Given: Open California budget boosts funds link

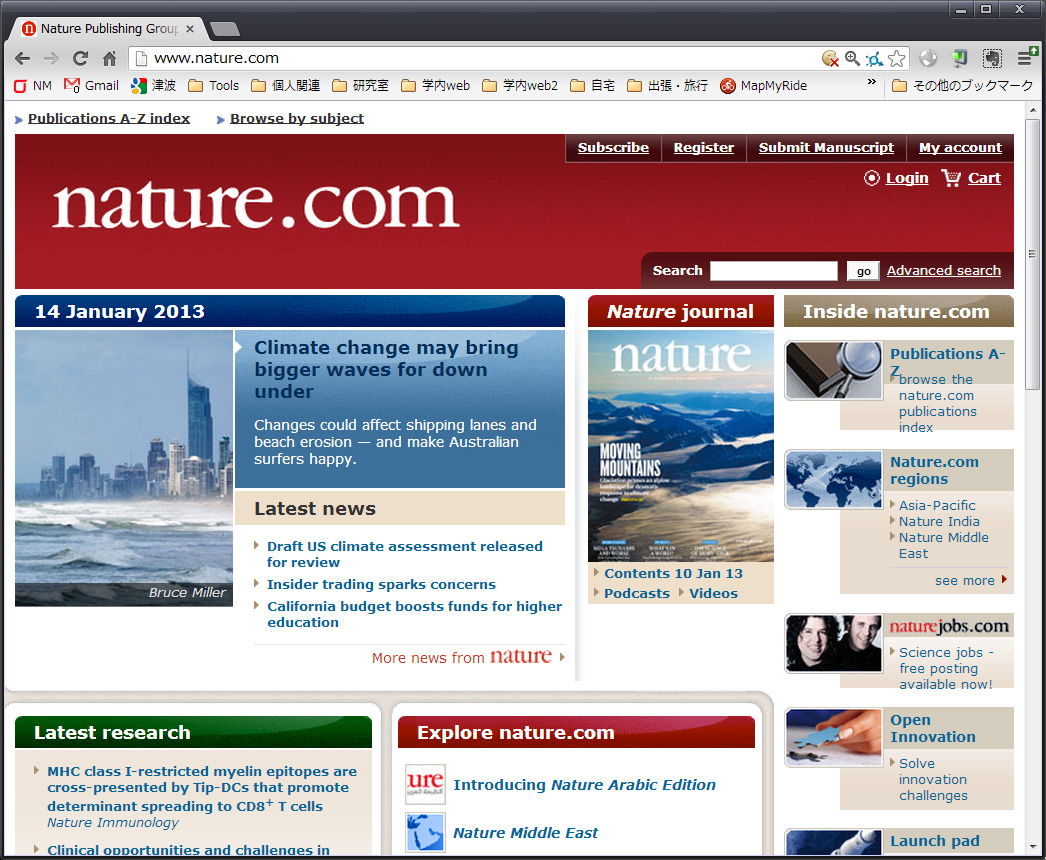Looking at the screenshot, I should click(x=414, y=614).
